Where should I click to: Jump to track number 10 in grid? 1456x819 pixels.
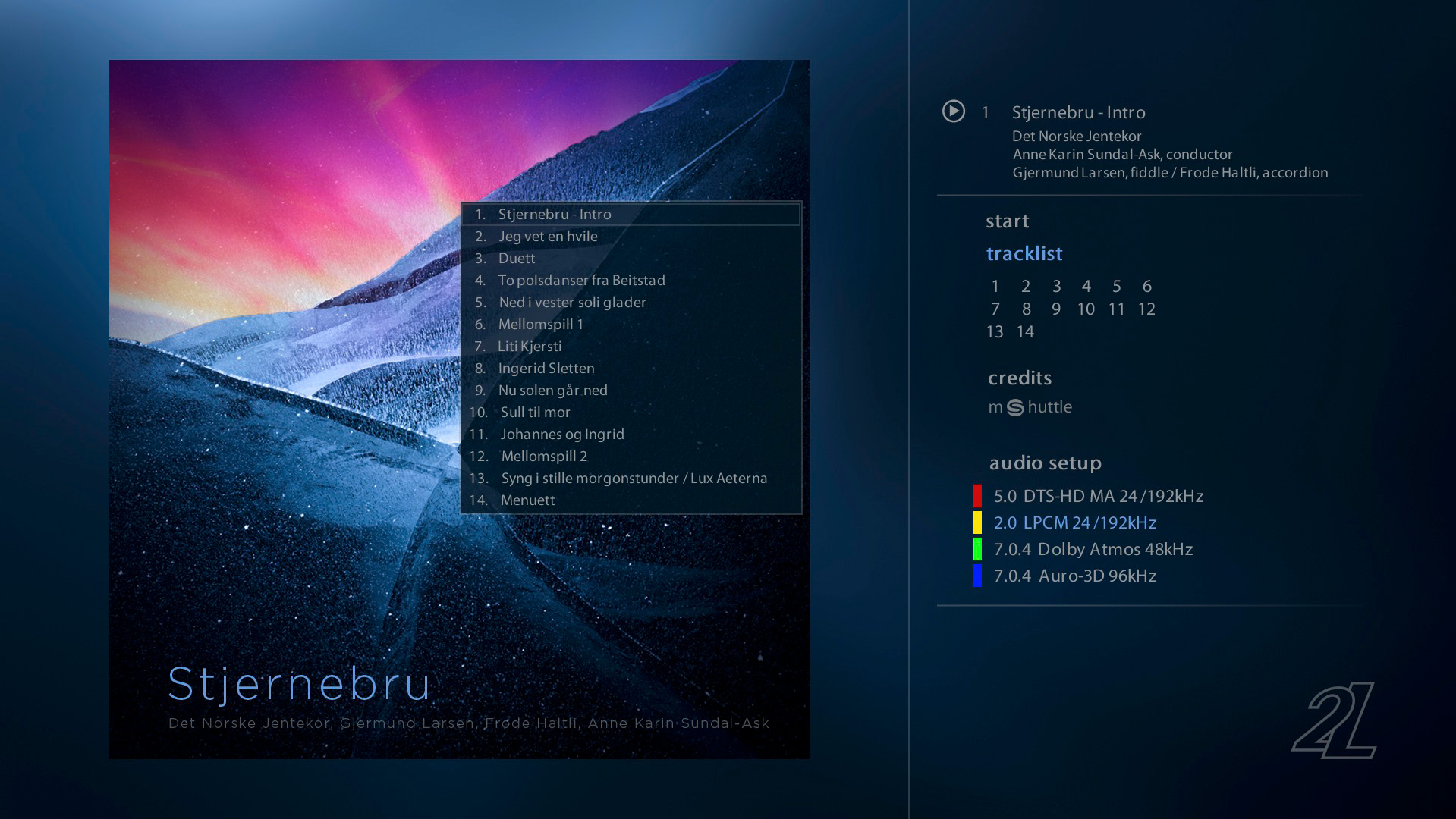coord(1086,309)
